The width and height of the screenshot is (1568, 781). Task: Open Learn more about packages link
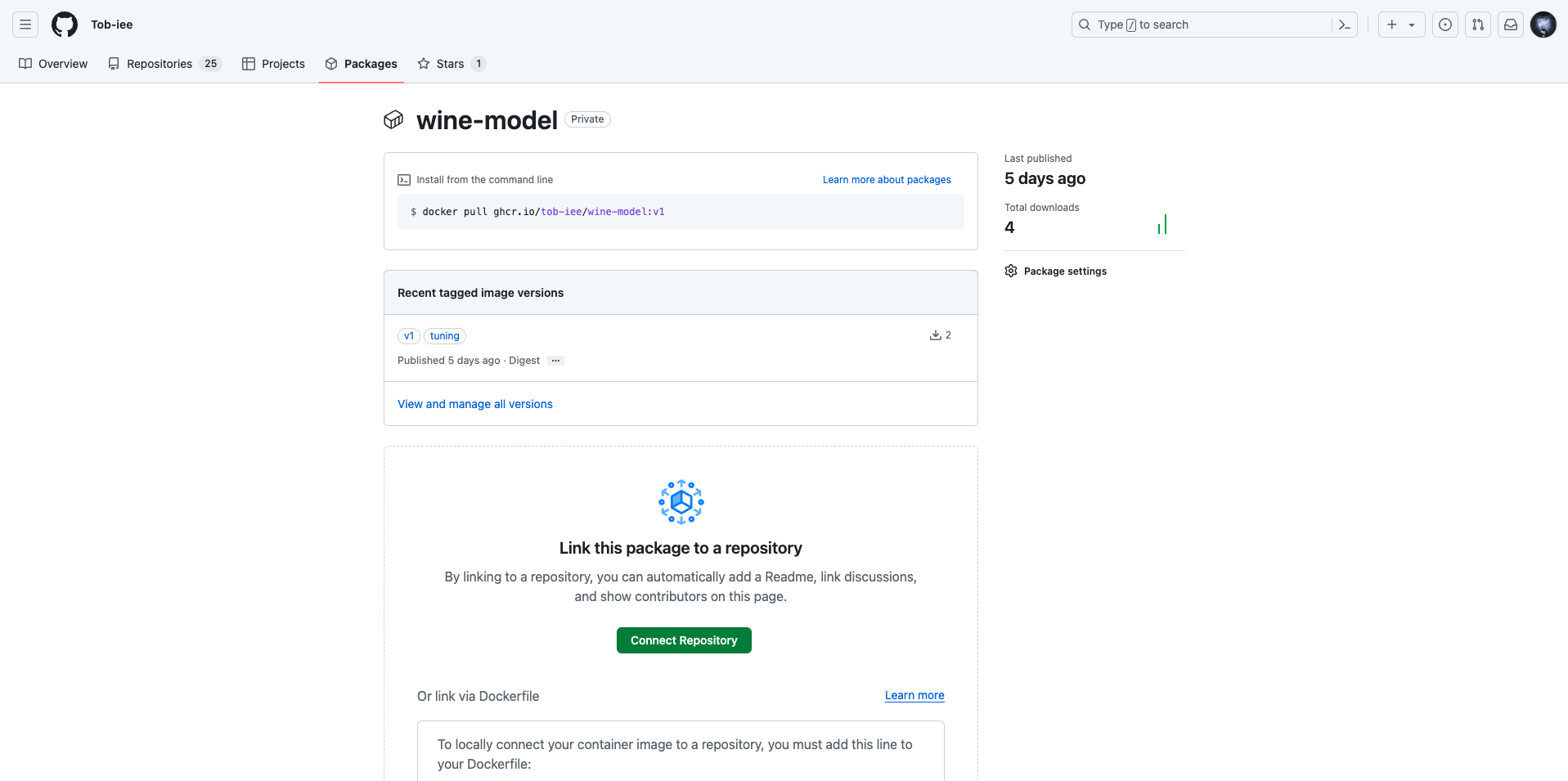(887, 180)
